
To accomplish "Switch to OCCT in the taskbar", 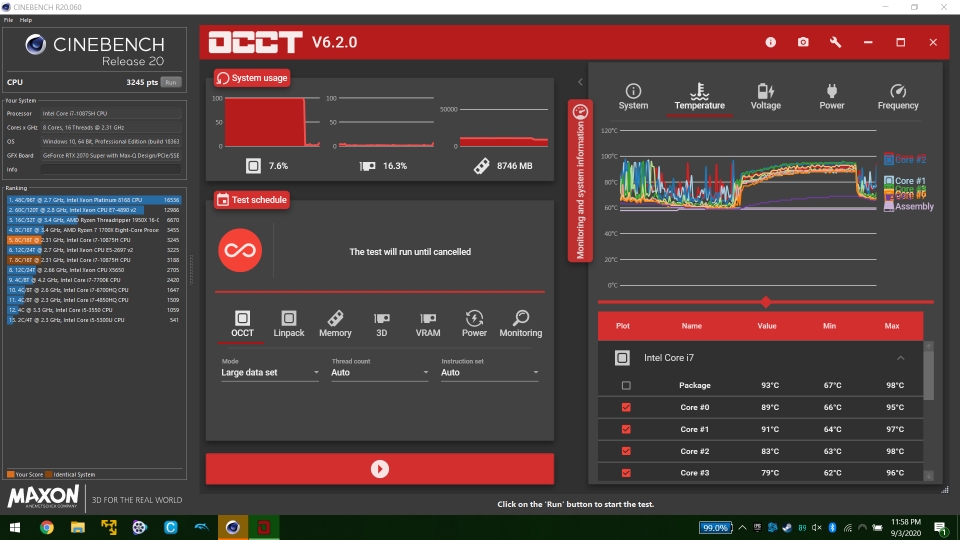I will (264, 527).
